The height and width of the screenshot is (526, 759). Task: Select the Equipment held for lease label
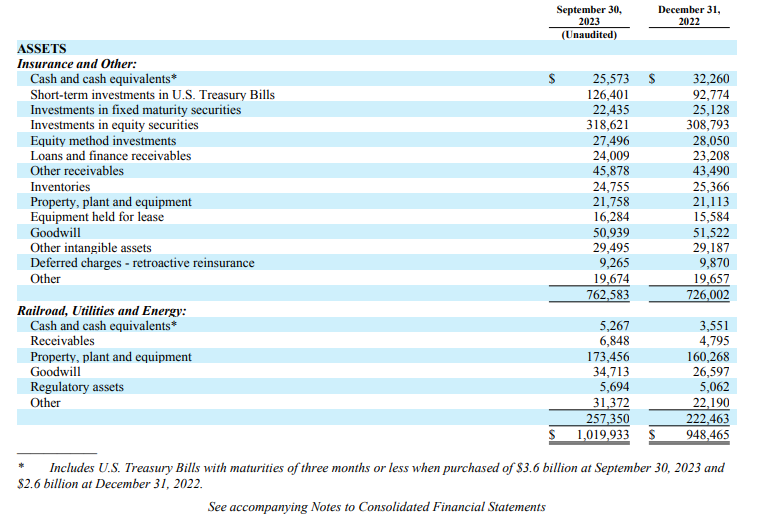pyautogui.click(x=97, y=217)
